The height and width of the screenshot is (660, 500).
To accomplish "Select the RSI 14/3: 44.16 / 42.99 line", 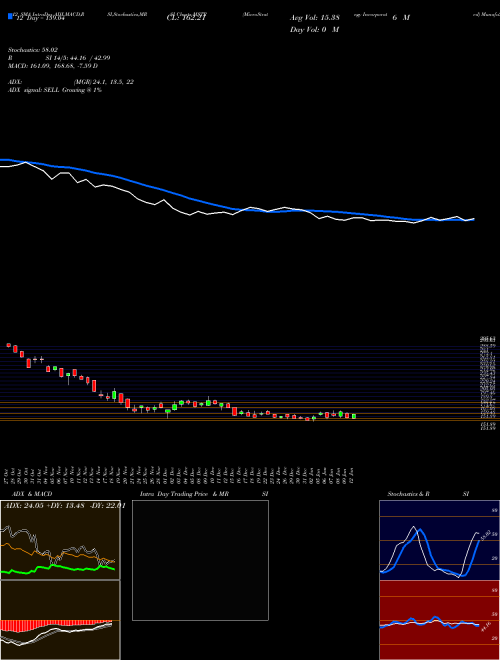I will pyautogui.click(x=59, y=58).
